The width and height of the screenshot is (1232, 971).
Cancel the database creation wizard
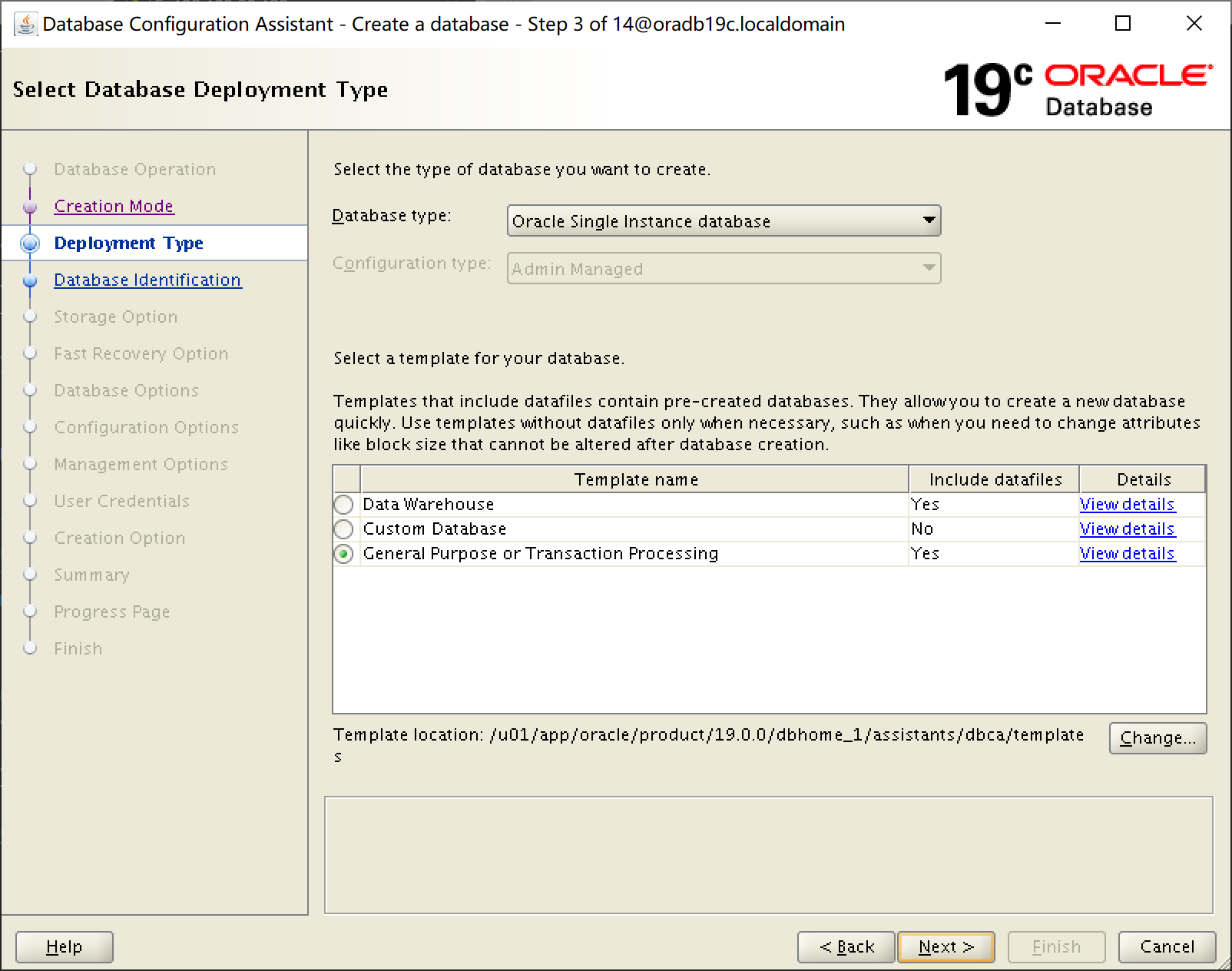1167,946
